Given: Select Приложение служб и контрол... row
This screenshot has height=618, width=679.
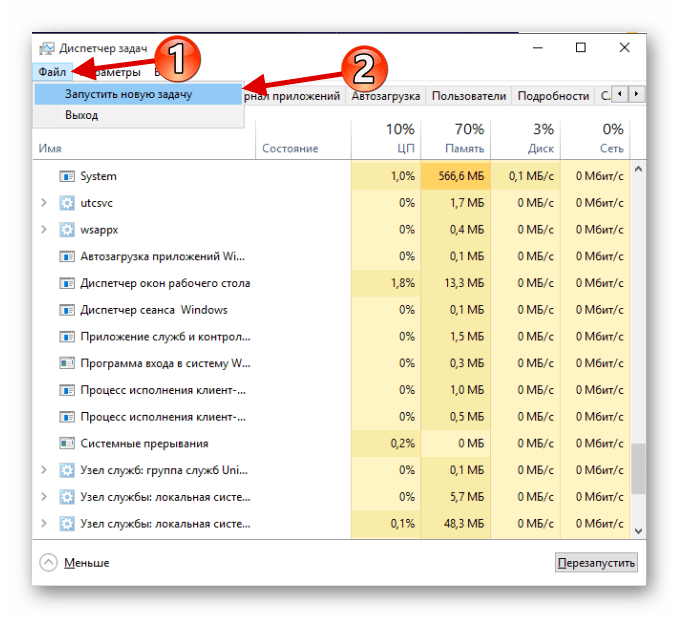Looking at the screenshot, I should click(331, 337).
